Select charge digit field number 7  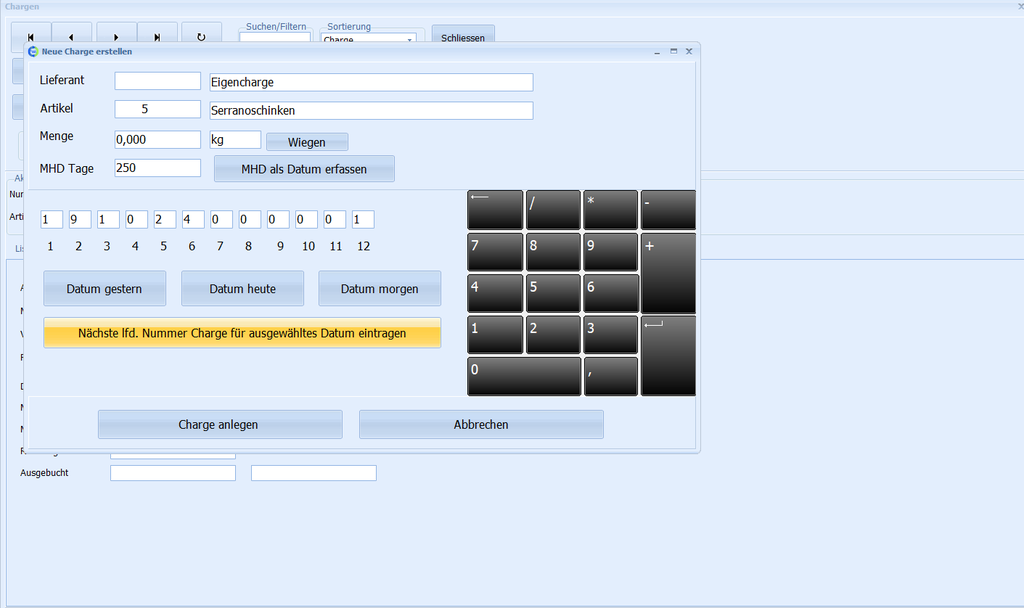221,219
